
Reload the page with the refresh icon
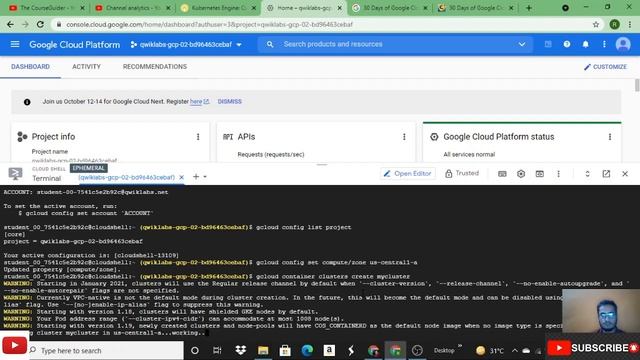click(40, 24)
